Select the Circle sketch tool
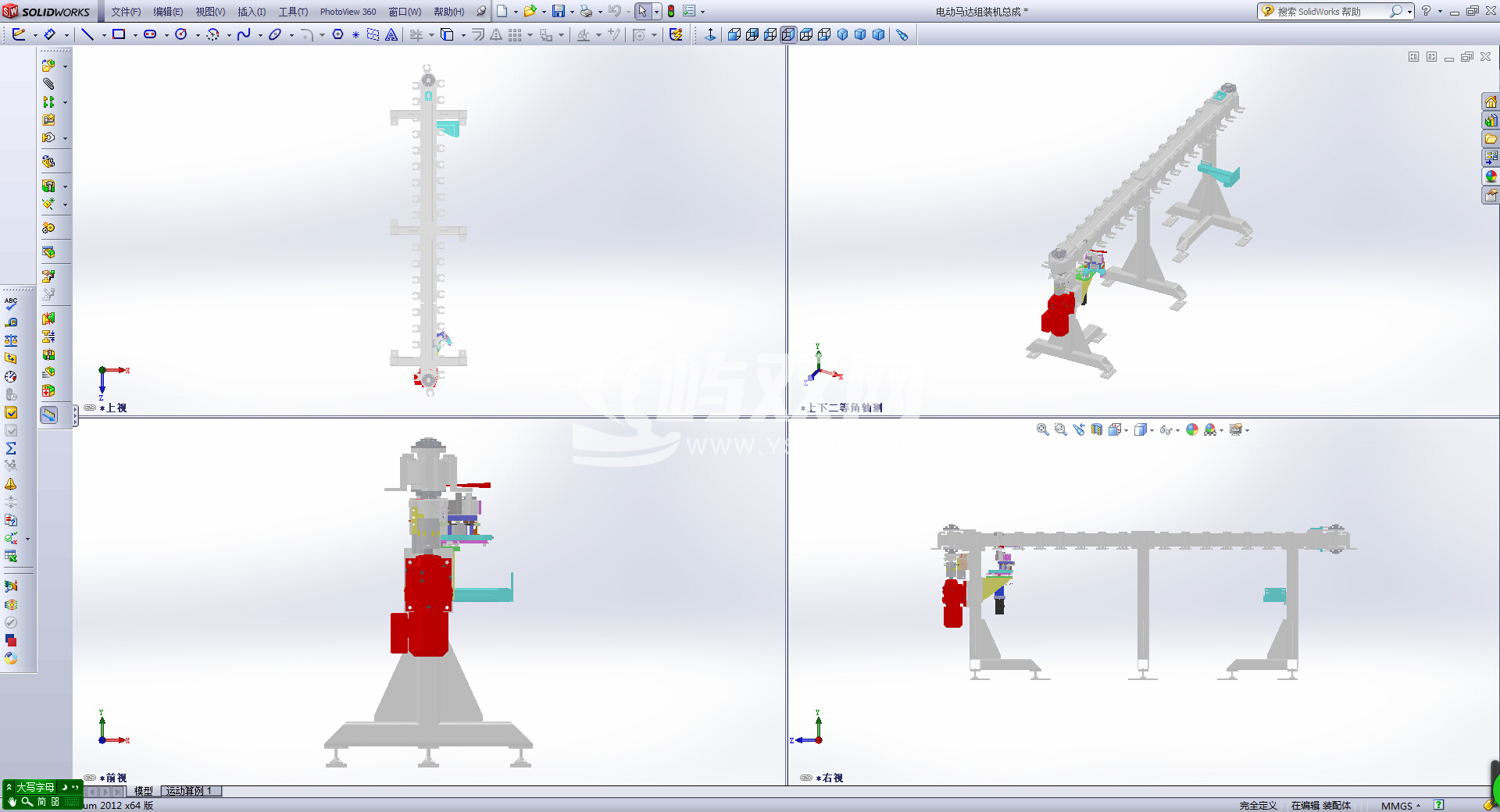 pyautogui.click(x=181, y=34)
